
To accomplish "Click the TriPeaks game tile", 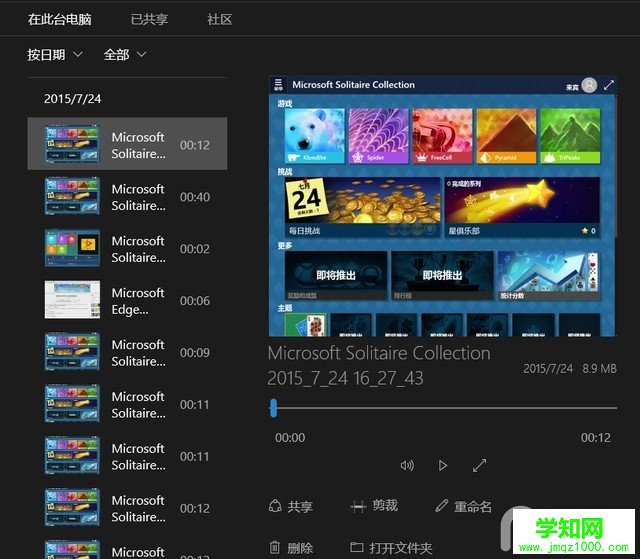I will pyautogui.click(x=570, y=136).
